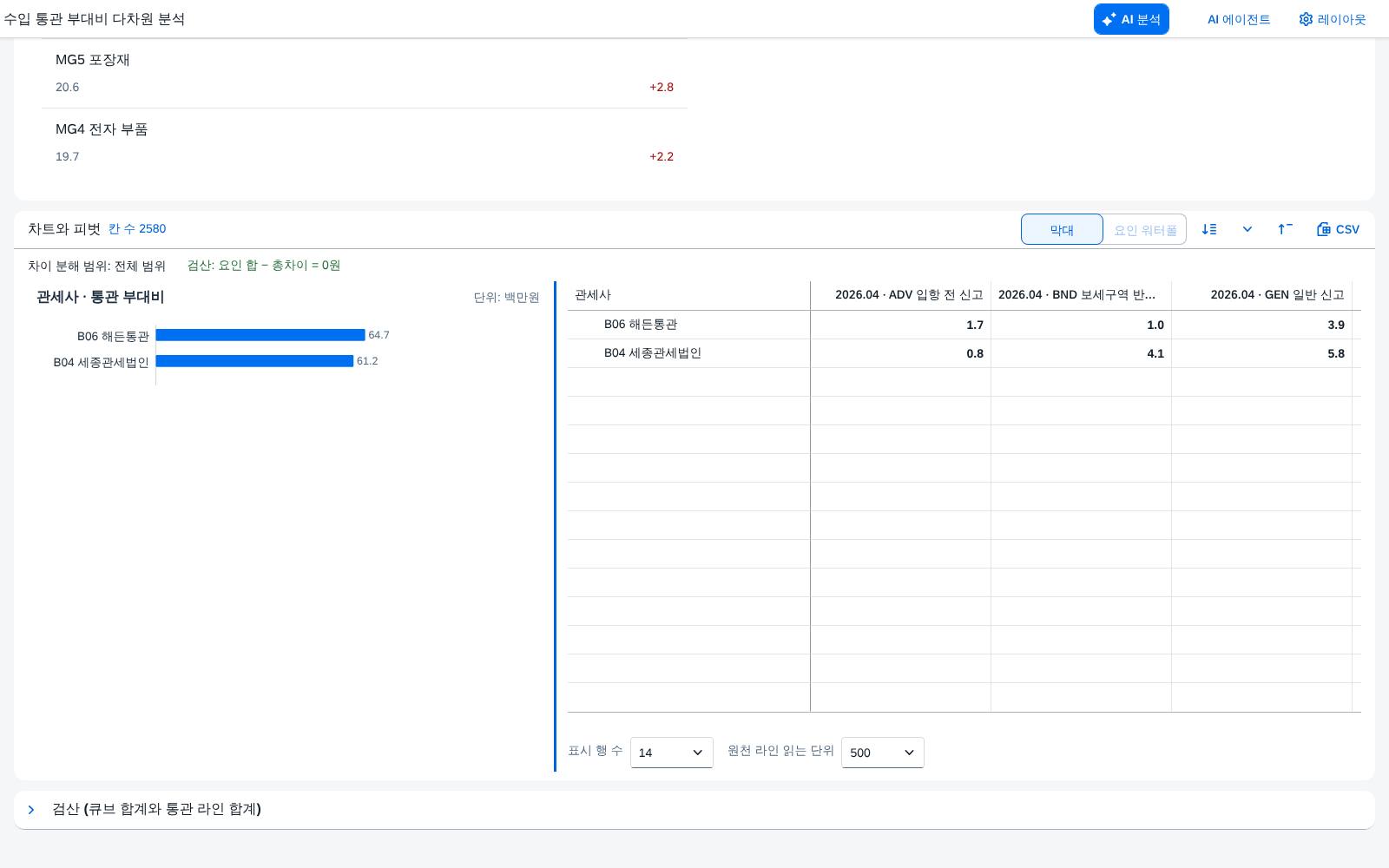This screenshot has height=868, width=1389.
Task: Click the 검산: 요인 합 − 총차이 = 0원 status
Action: 264,265
